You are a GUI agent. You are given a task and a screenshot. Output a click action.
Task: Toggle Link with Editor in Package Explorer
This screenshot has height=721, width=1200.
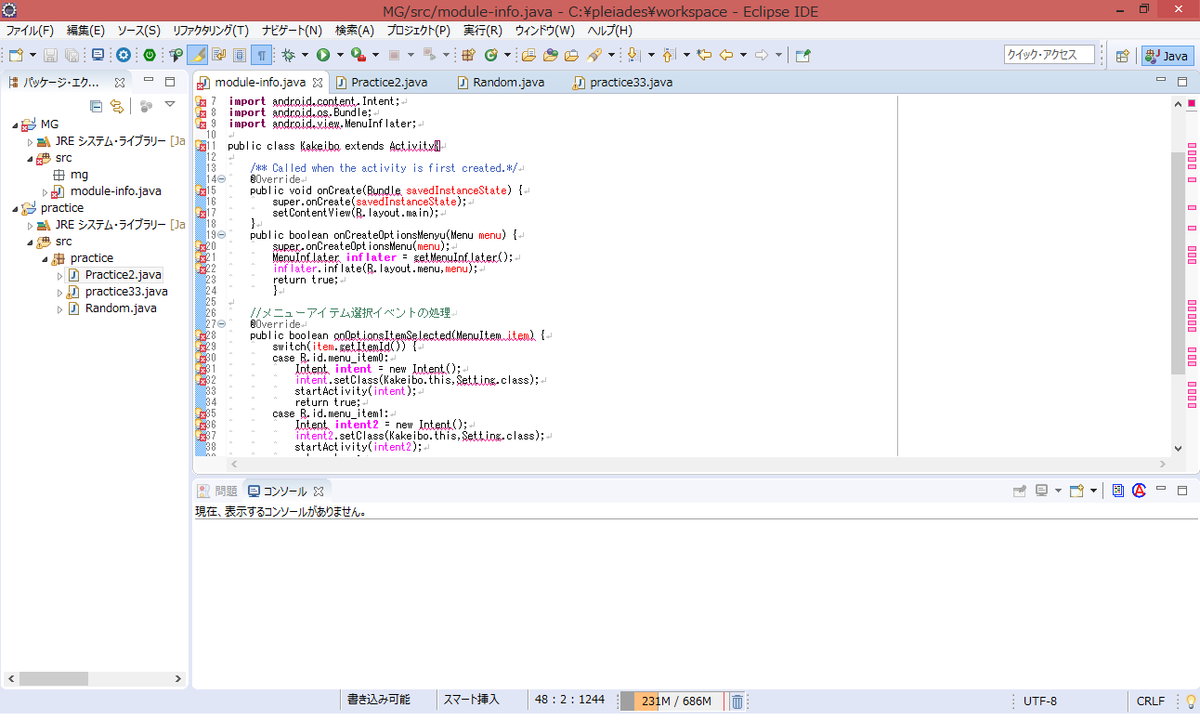117,106
